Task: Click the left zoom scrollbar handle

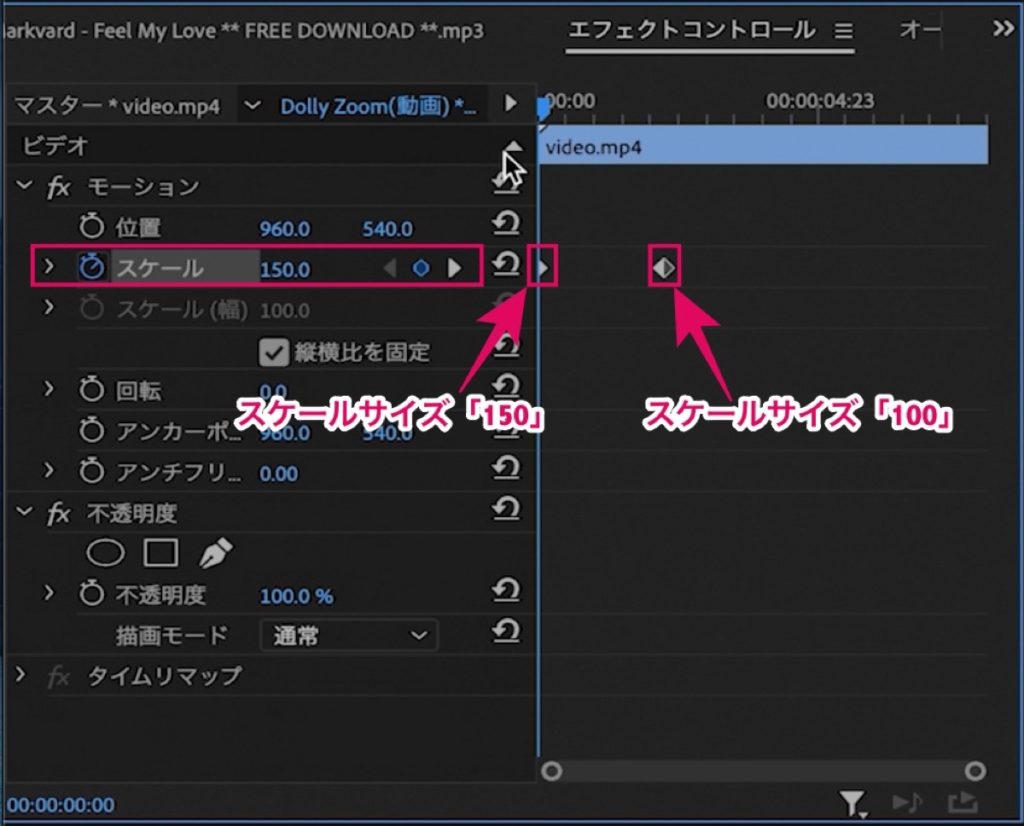Action: tap(552, 771)
